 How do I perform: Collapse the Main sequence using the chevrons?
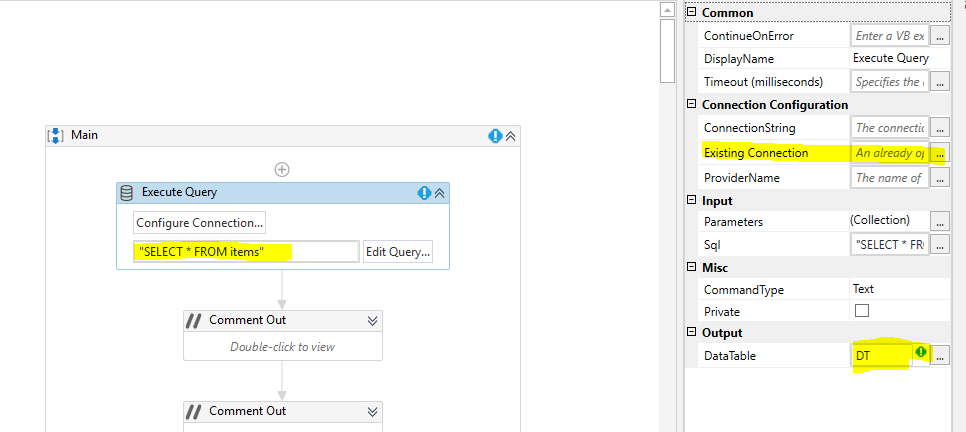[x=510, y=136]
